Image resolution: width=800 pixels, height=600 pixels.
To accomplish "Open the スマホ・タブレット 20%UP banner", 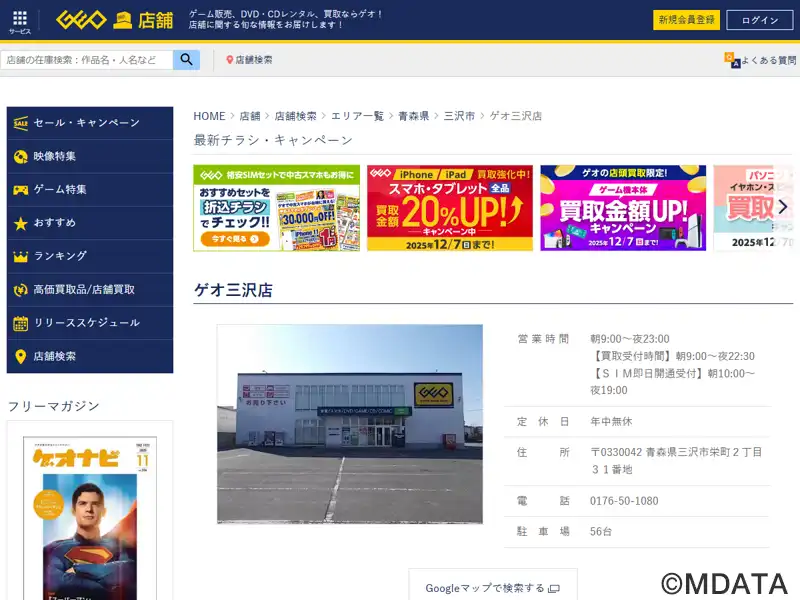I will pos(450,208).
